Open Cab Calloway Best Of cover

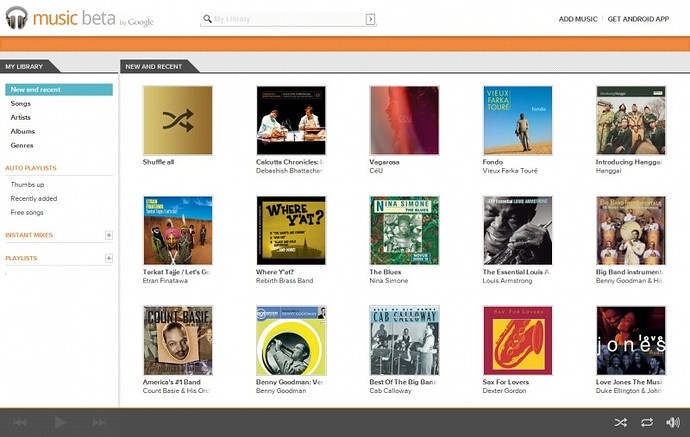pyautogui.click(x=404, y=341)
